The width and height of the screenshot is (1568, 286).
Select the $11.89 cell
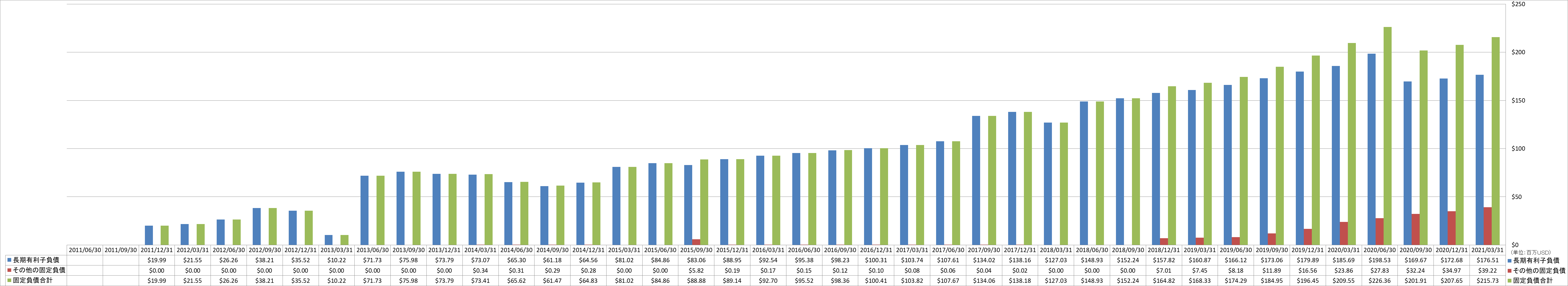pos(1272,270)
